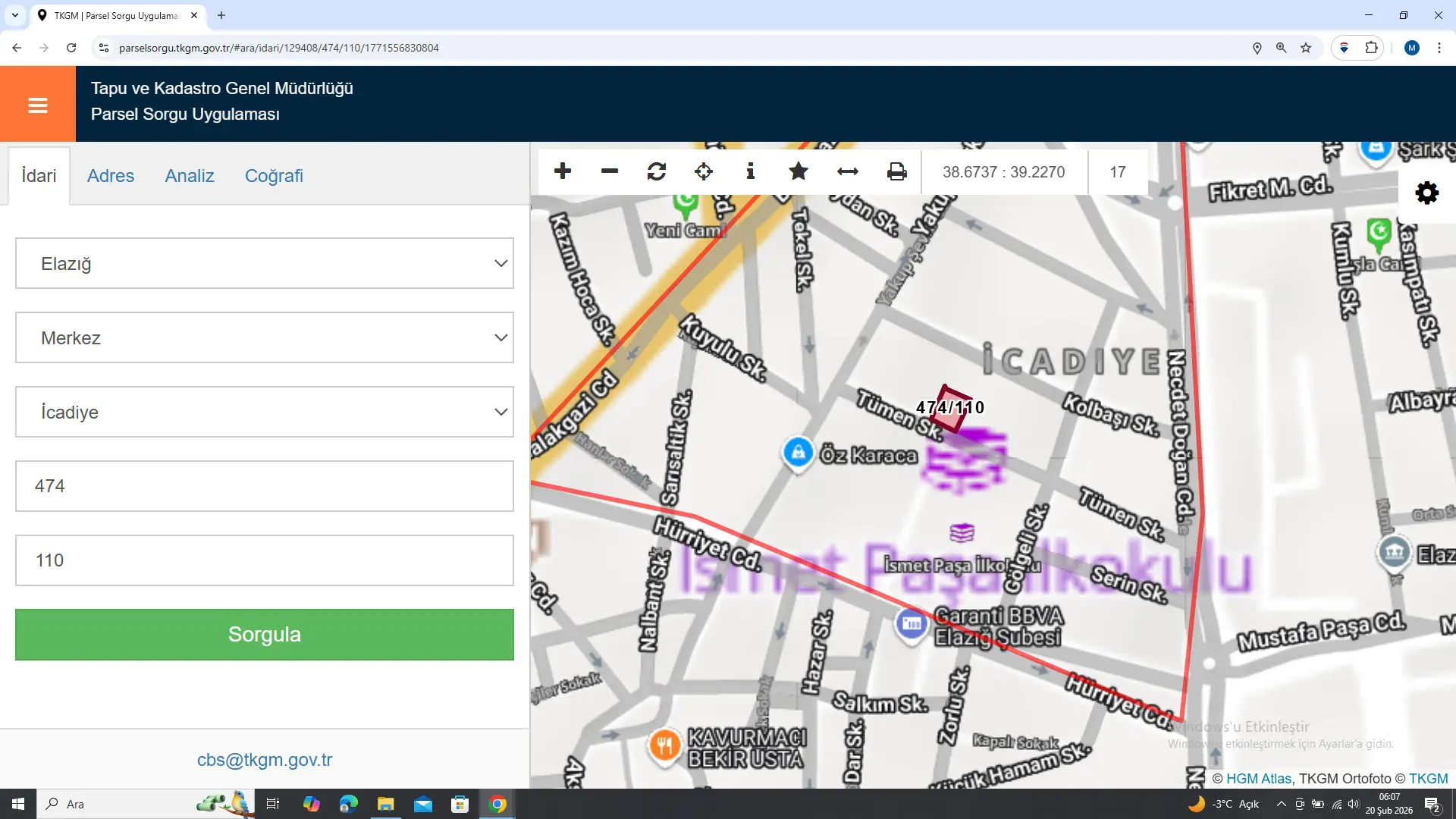Image resolution: width=1456 pixels, height=819 pixels.
Task: Open the Windows Start menu
Action: click(x=18, y=804)
